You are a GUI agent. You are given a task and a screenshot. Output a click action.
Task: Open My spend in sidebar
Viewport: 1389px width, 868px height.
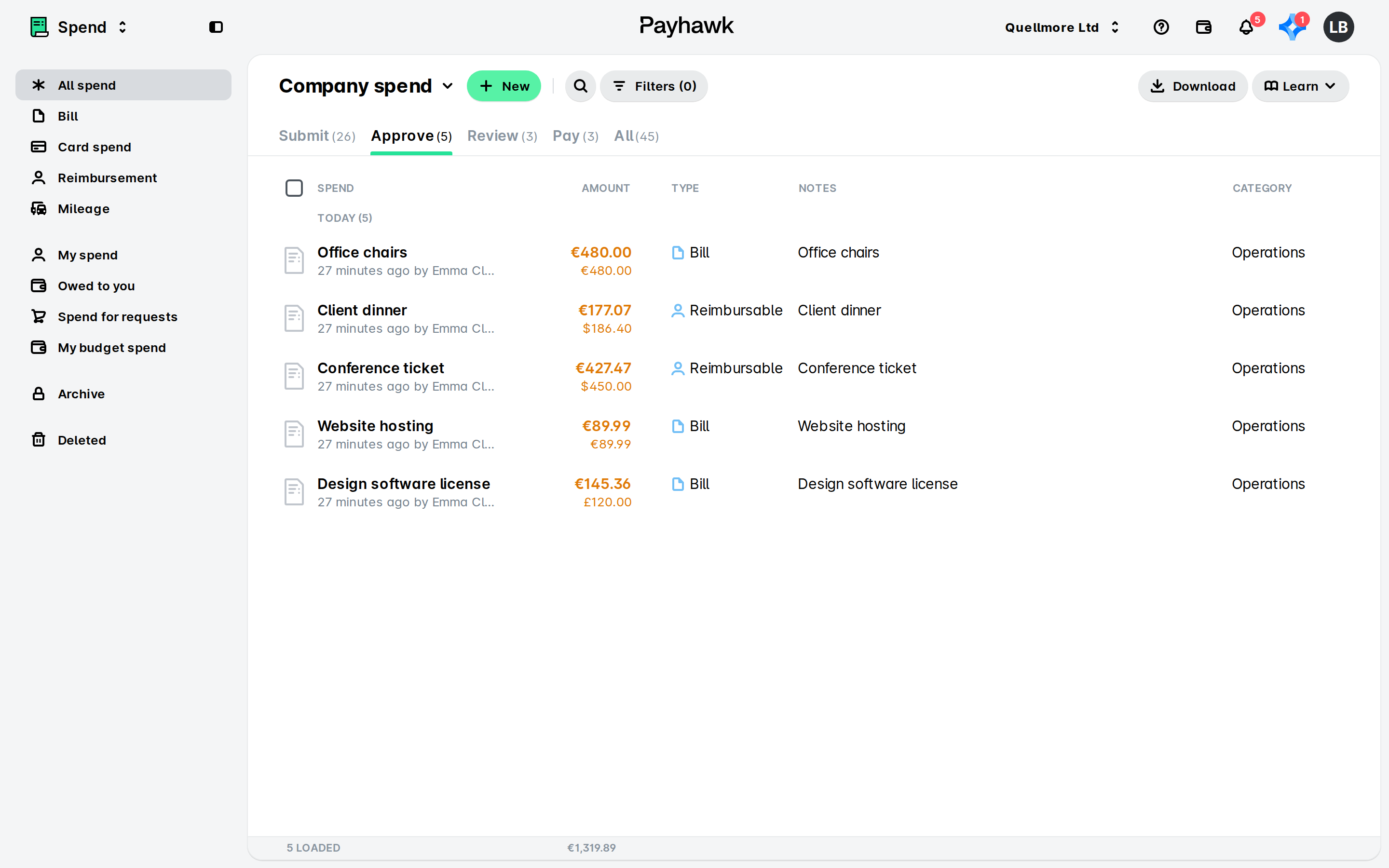click(123, 255)
